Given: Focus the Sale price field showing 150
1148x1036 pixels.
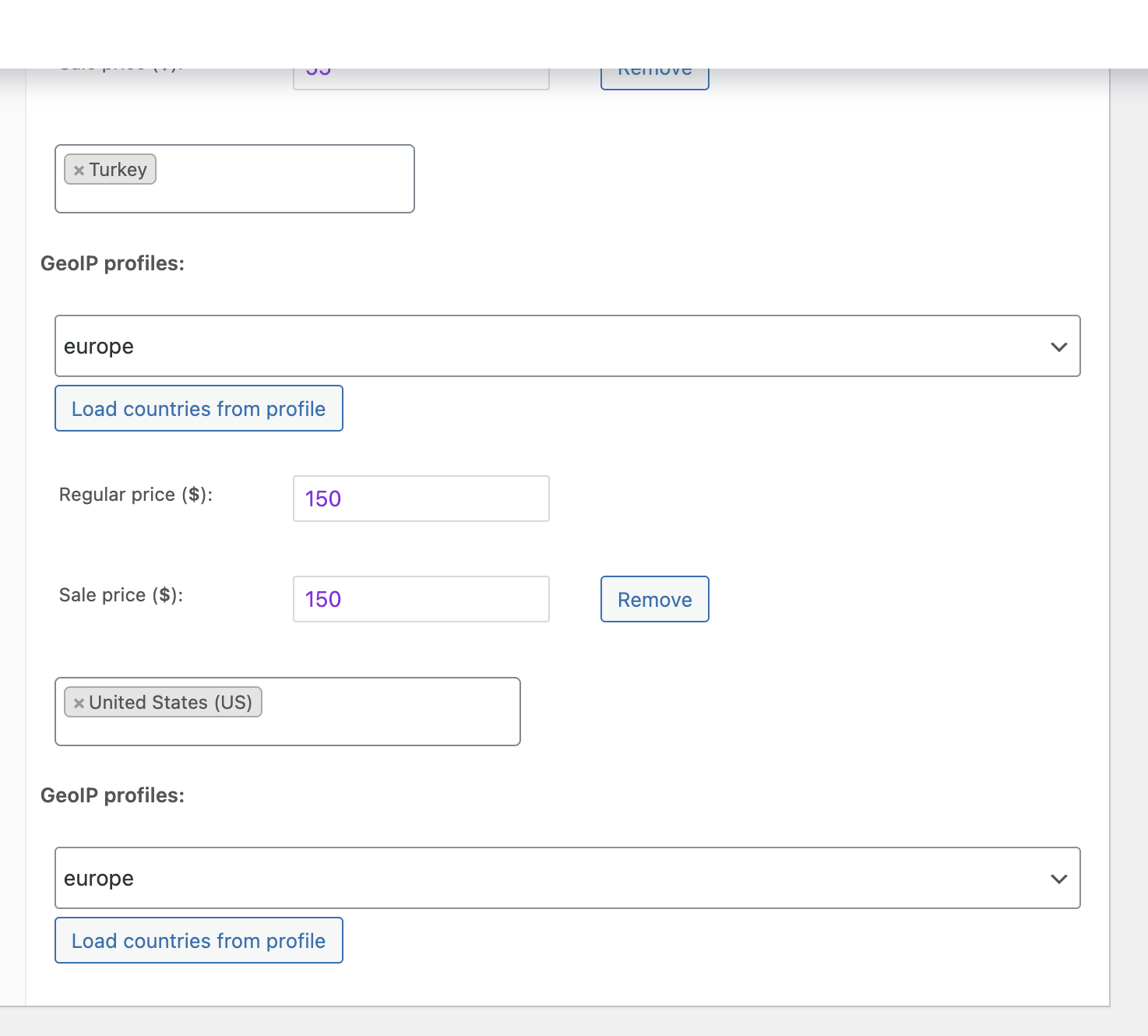Looking at the screenshot, I should (421, 599).
